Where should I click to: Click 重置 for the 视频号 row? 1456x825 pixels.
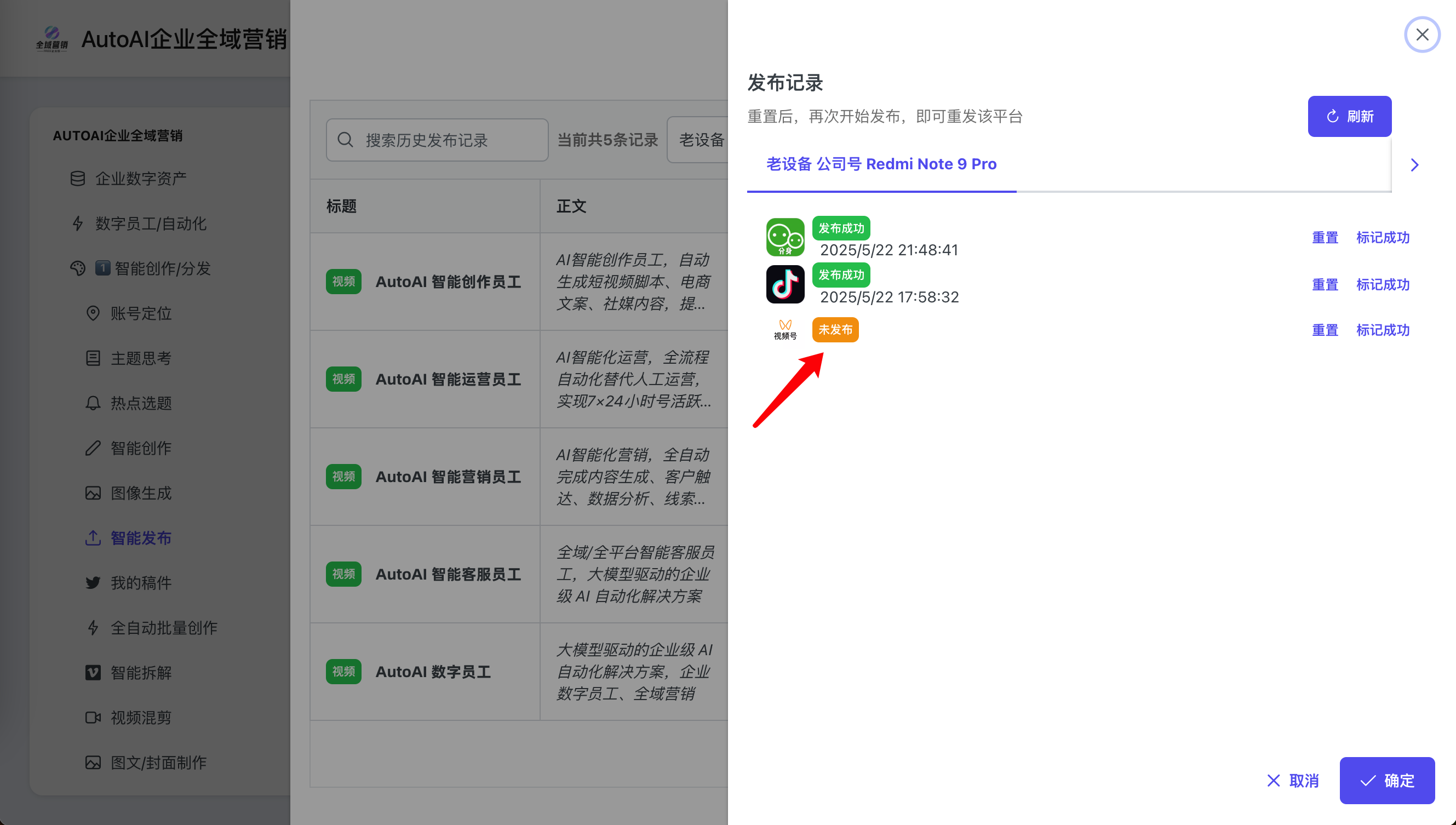[1325, 330]
